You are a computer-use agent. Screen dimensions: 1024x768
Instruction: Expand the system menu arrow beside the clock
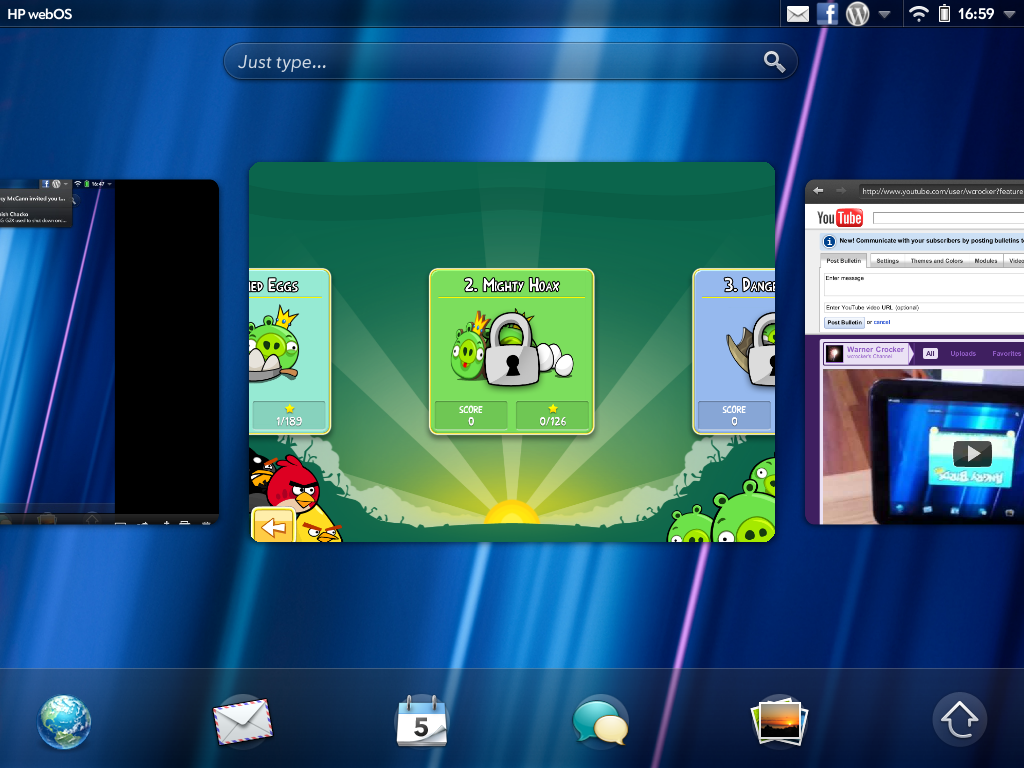pyautogui.click(x=1010, y=14)
